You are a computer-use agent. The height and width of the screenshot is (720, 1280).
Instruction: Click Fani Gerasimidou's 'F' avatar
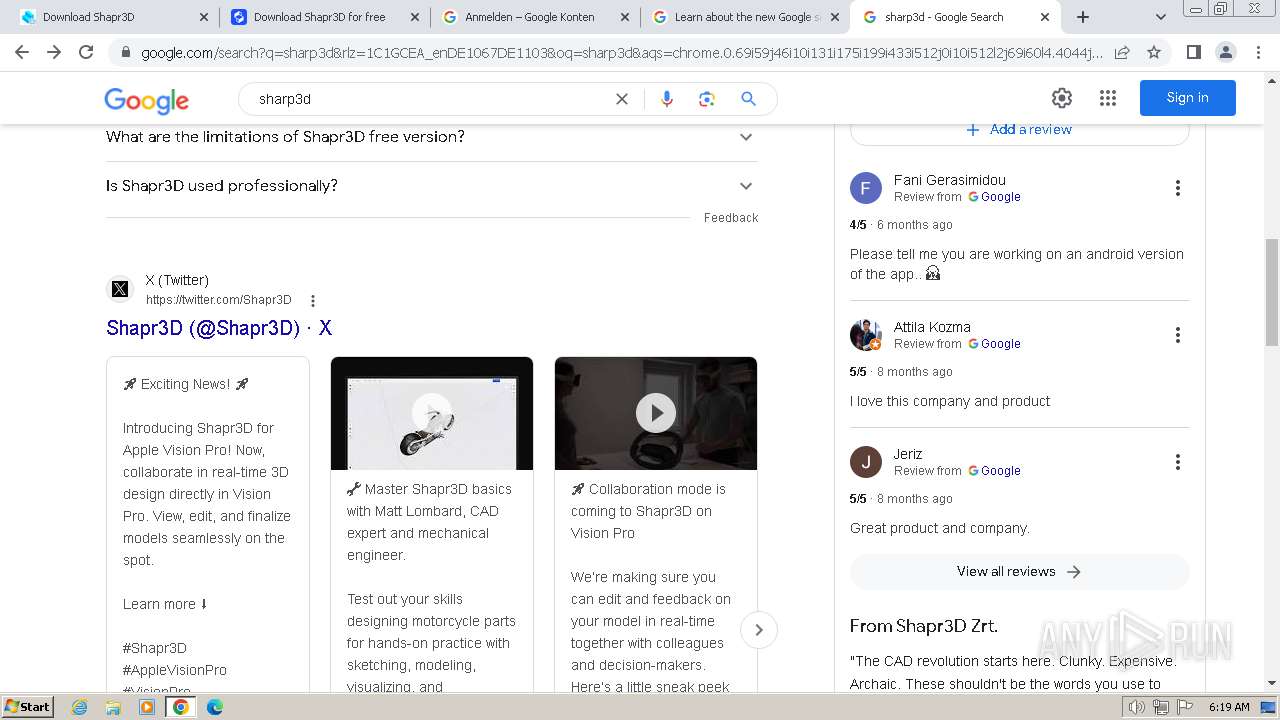click(866, 188)
